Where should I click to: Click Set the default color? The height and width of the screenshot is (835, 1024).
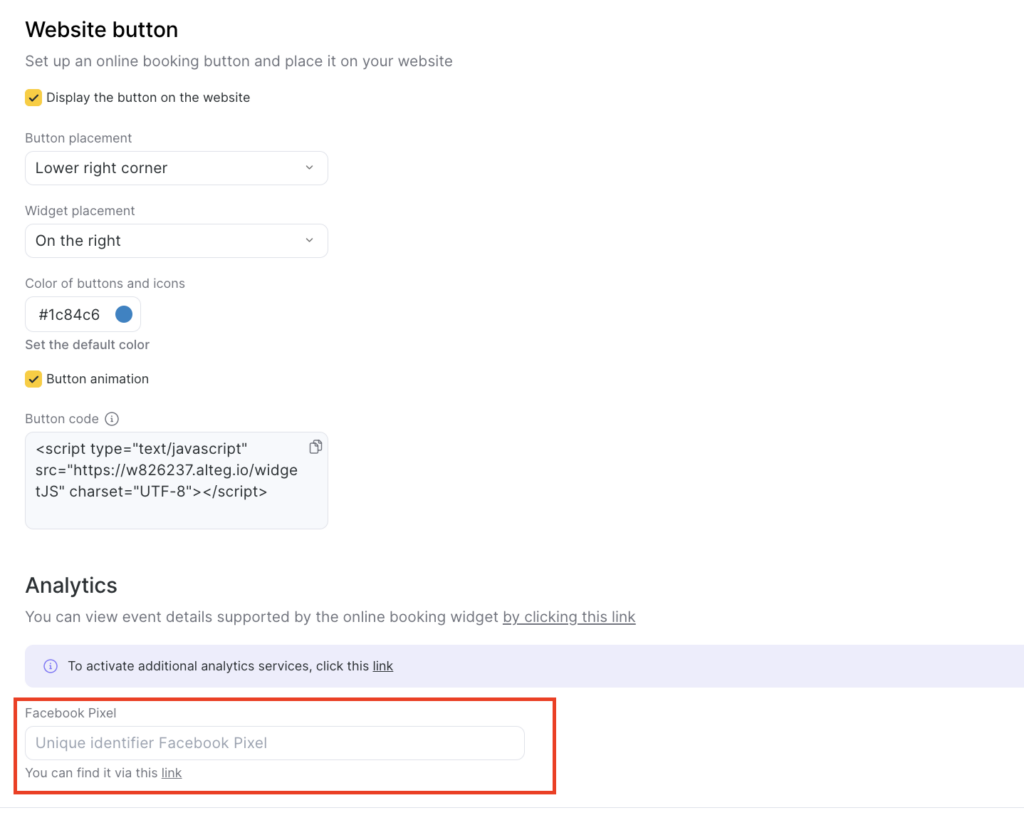pos(87,345)
